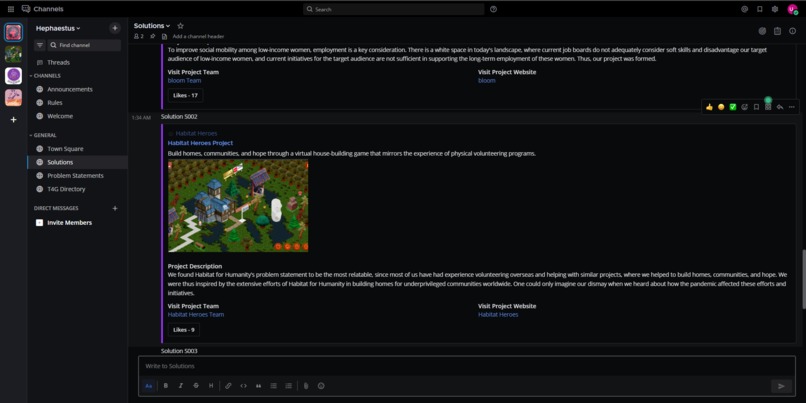The image size is (806, 403).
Task: Open the channel filter icon
Action: pos(40,45)
